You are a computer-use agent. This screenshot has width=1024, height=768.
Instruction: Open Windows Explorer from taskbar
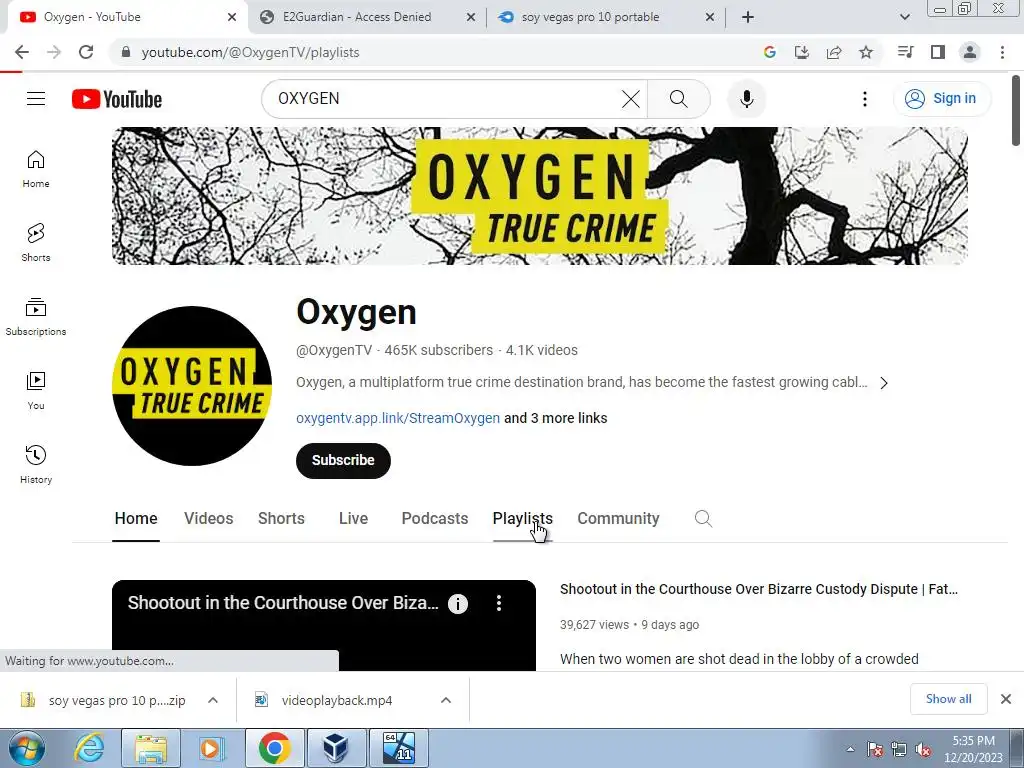[x=151, y=748]
